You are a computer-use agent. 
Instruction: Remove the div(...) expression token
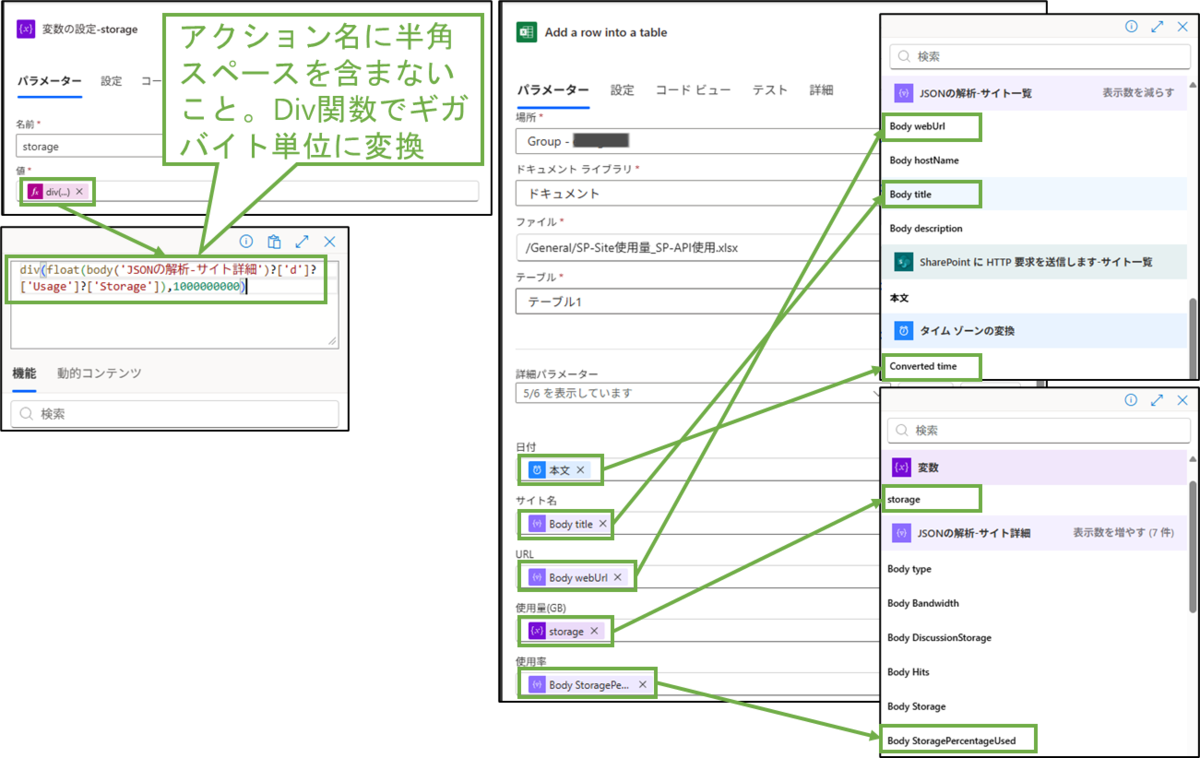pyautogui.click(x=79, y=191)
